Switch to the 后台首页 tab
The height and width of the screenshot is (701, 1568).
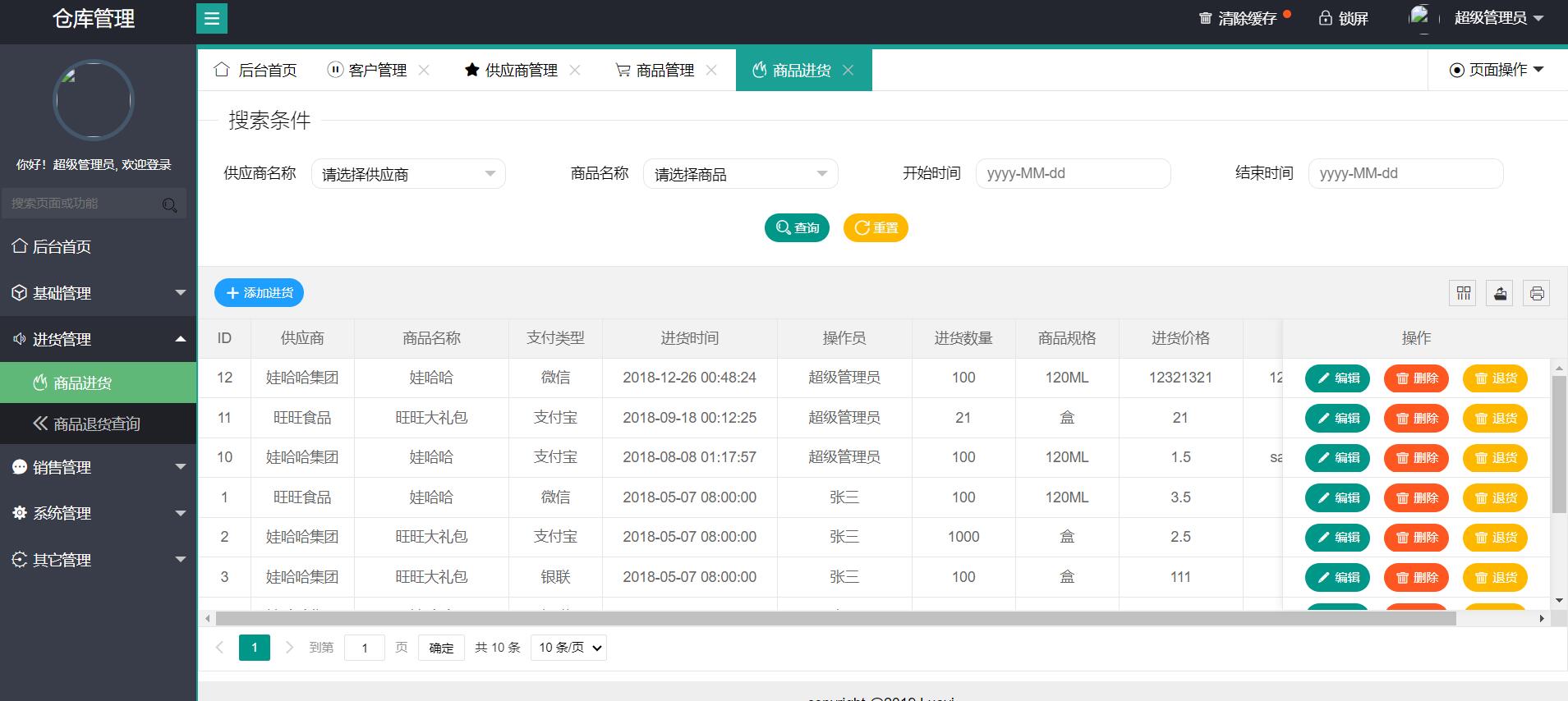point(255,70)
